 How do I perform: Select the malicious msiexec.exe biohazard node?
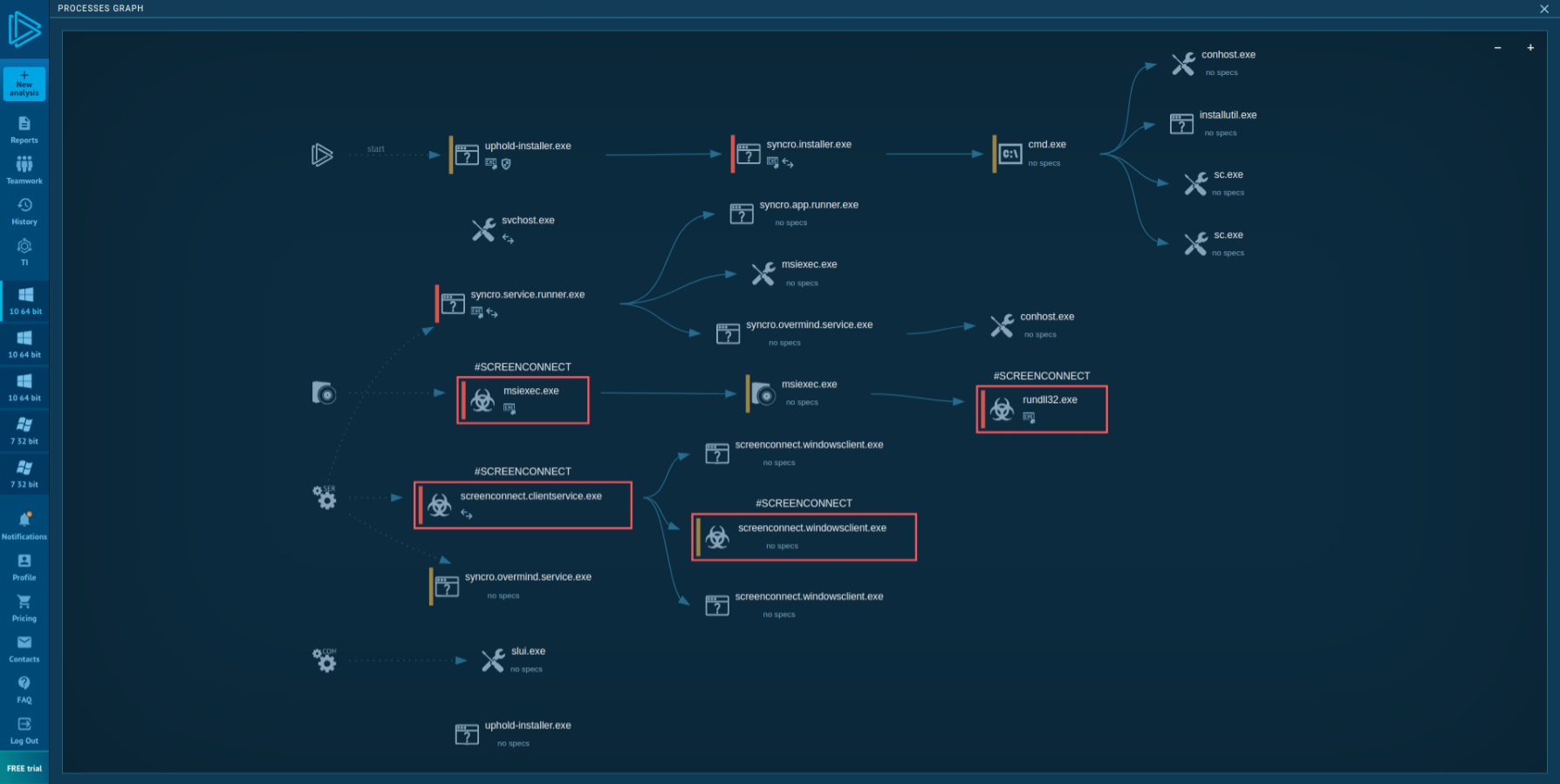(x=523, y=400)
